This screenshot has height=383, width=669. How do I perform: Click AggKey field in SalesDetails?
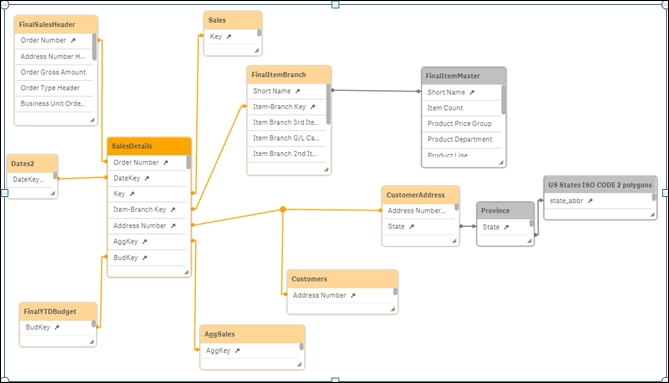[x=147, y=242]
